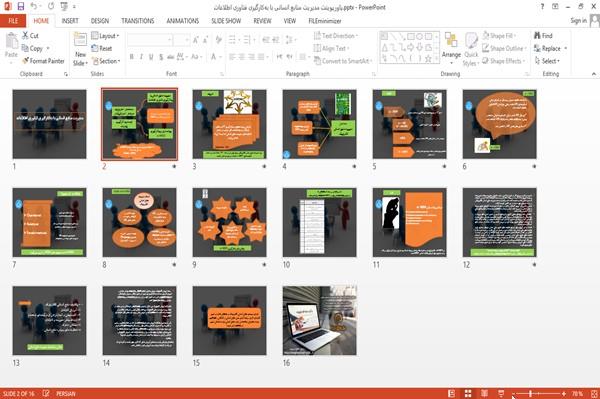Click the zoom in plus button
600x399 pixels.
pos(564,393)
